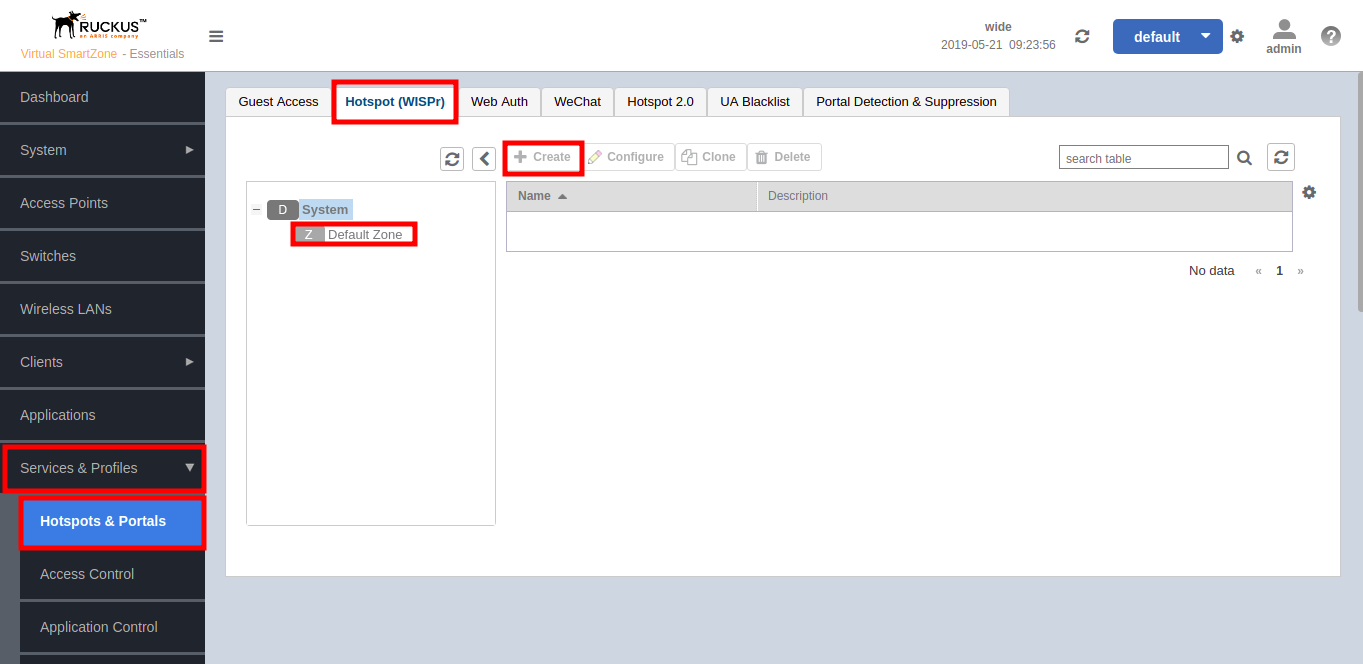Open Applications in sidebar

coord(102,415)
